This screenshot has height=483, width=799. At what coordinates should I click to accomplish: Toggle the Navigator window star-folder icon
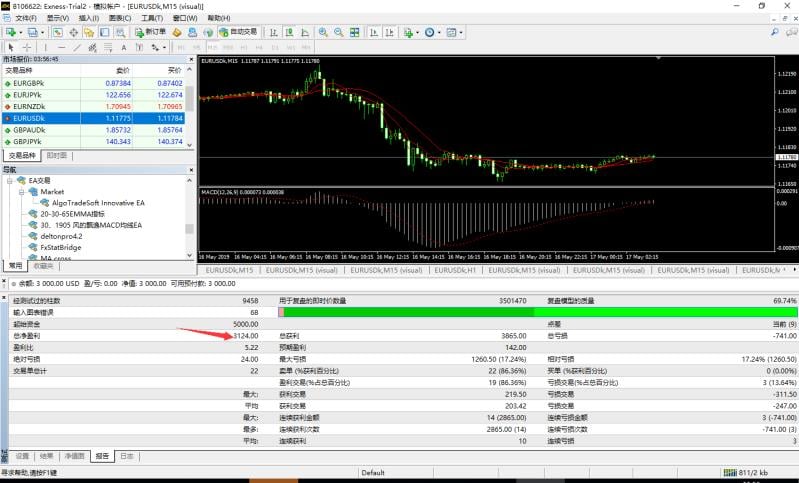tap(89, 32)
